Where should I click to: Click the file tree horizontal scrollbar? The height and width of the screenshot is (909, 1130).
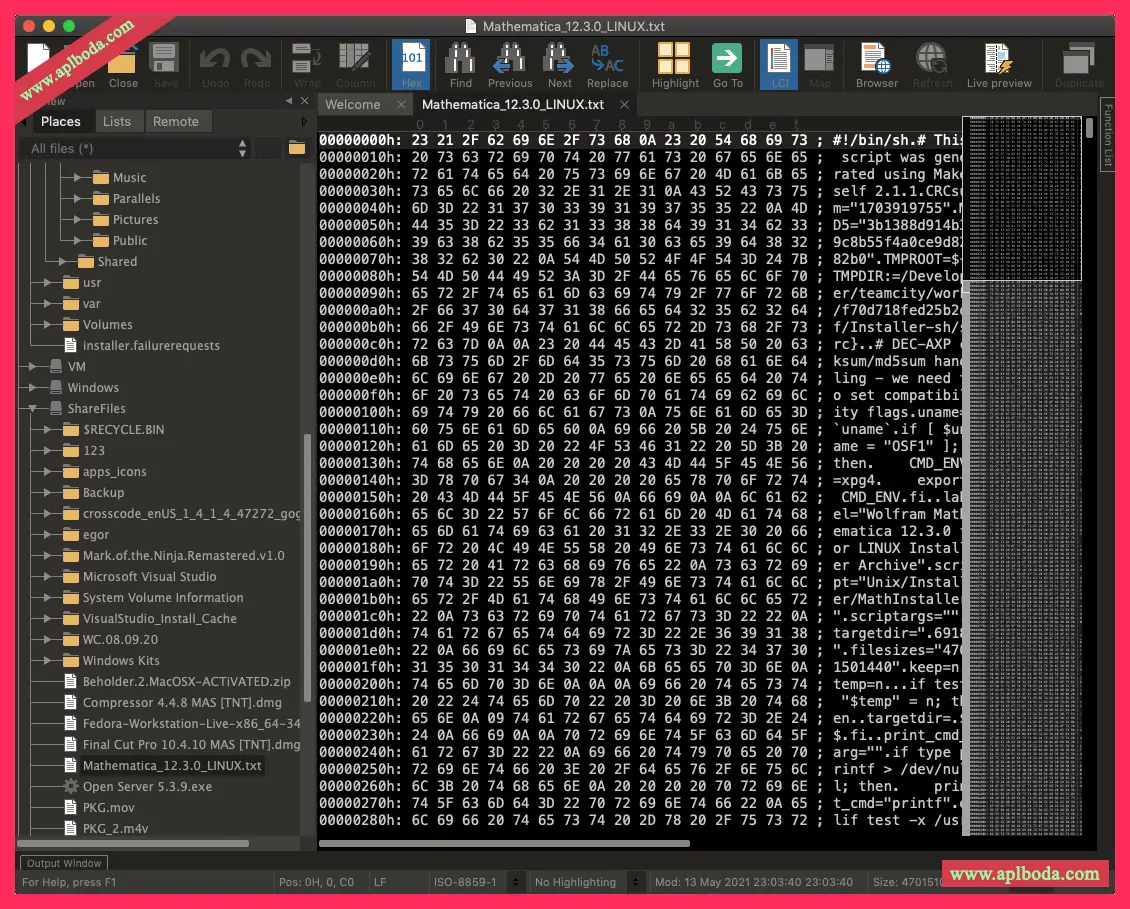[133, 843]
